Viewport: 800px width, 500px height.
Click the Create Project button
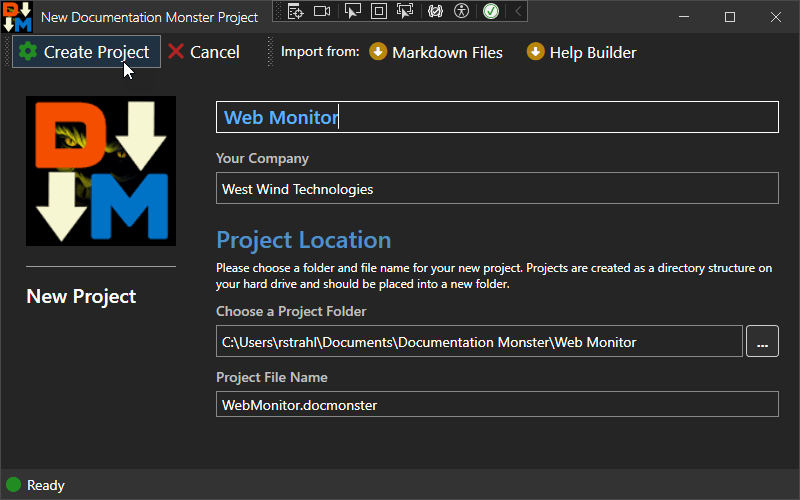point(86,52)
